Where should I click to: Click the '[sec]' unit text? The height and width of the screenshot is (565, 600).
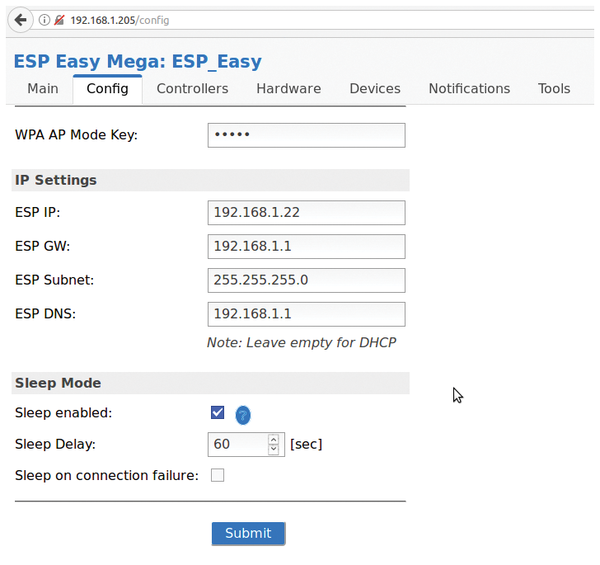(x=306, y=445)
